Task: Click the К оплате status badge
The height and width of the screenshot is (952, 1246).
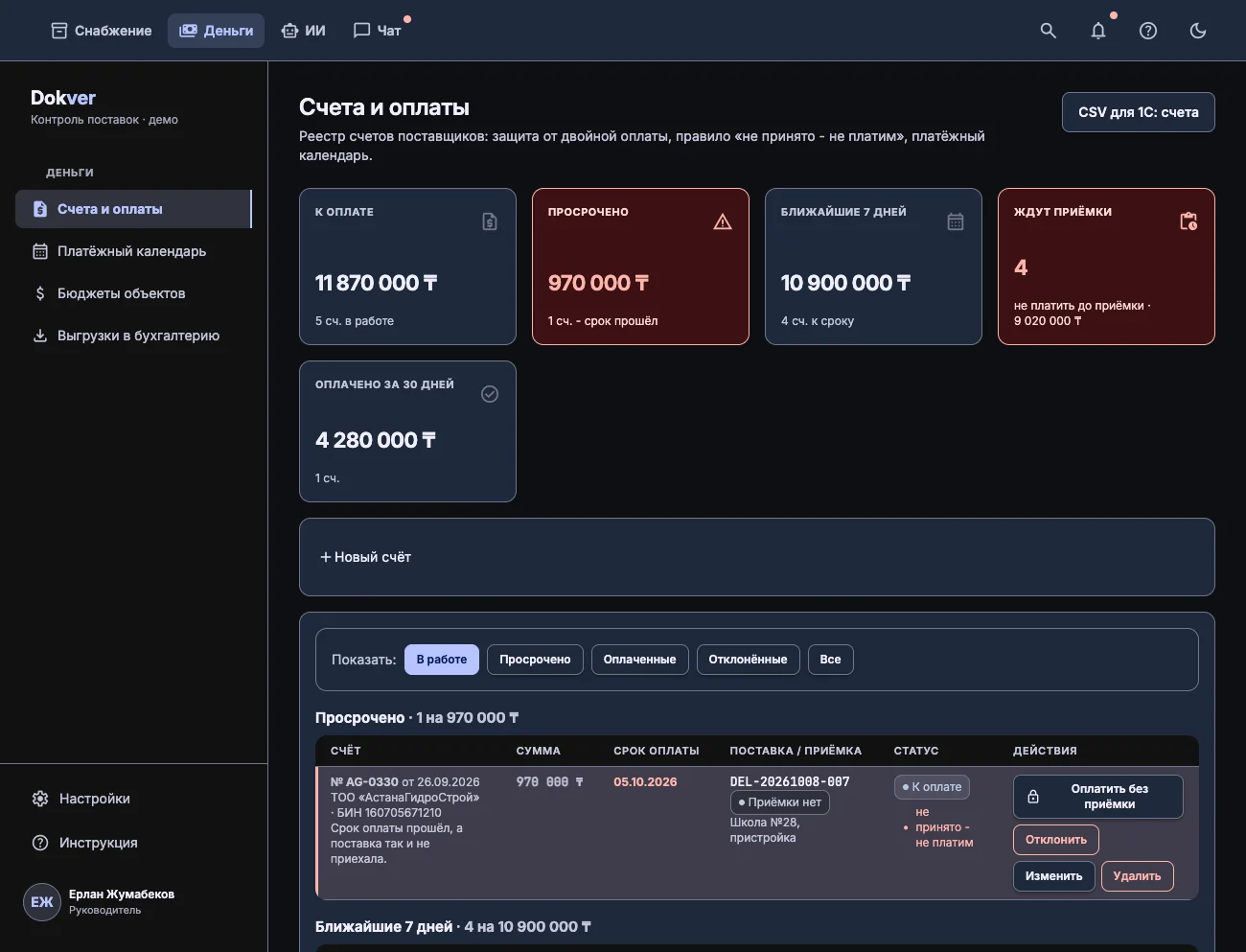Action: (932, 787)
